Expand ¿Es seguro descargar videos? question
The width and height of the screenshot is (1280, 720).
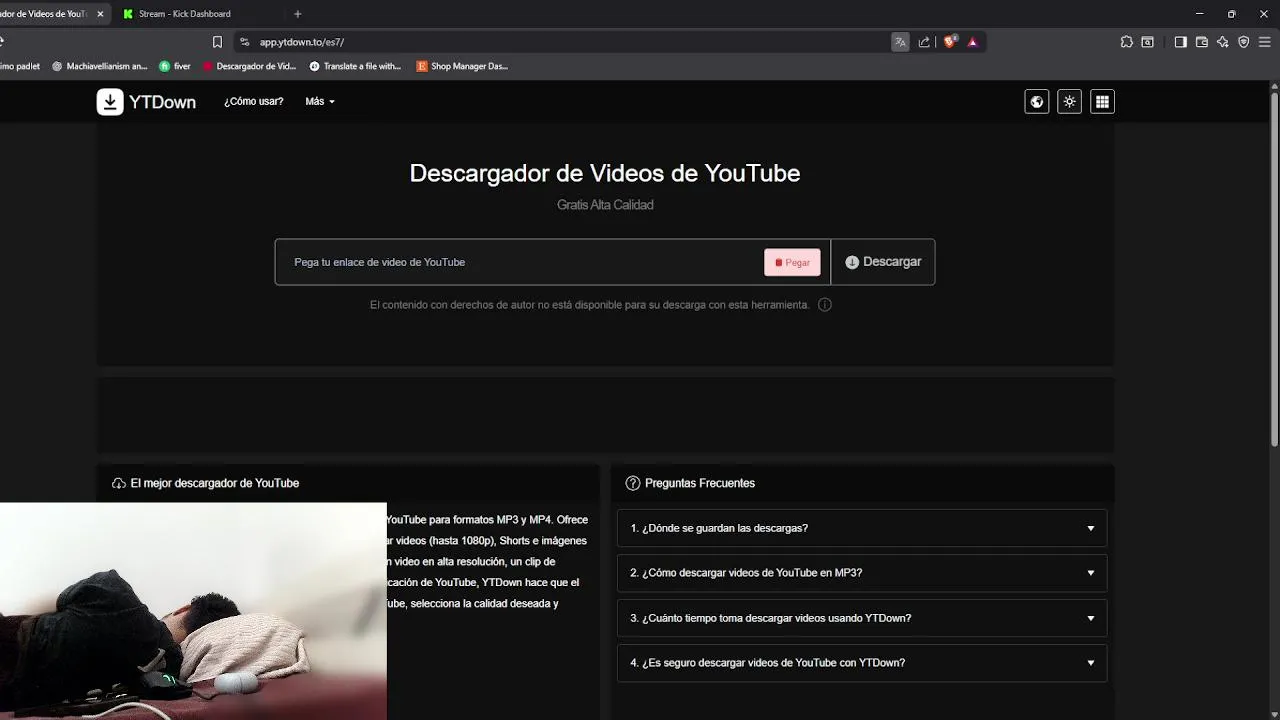tap(862, 663)
